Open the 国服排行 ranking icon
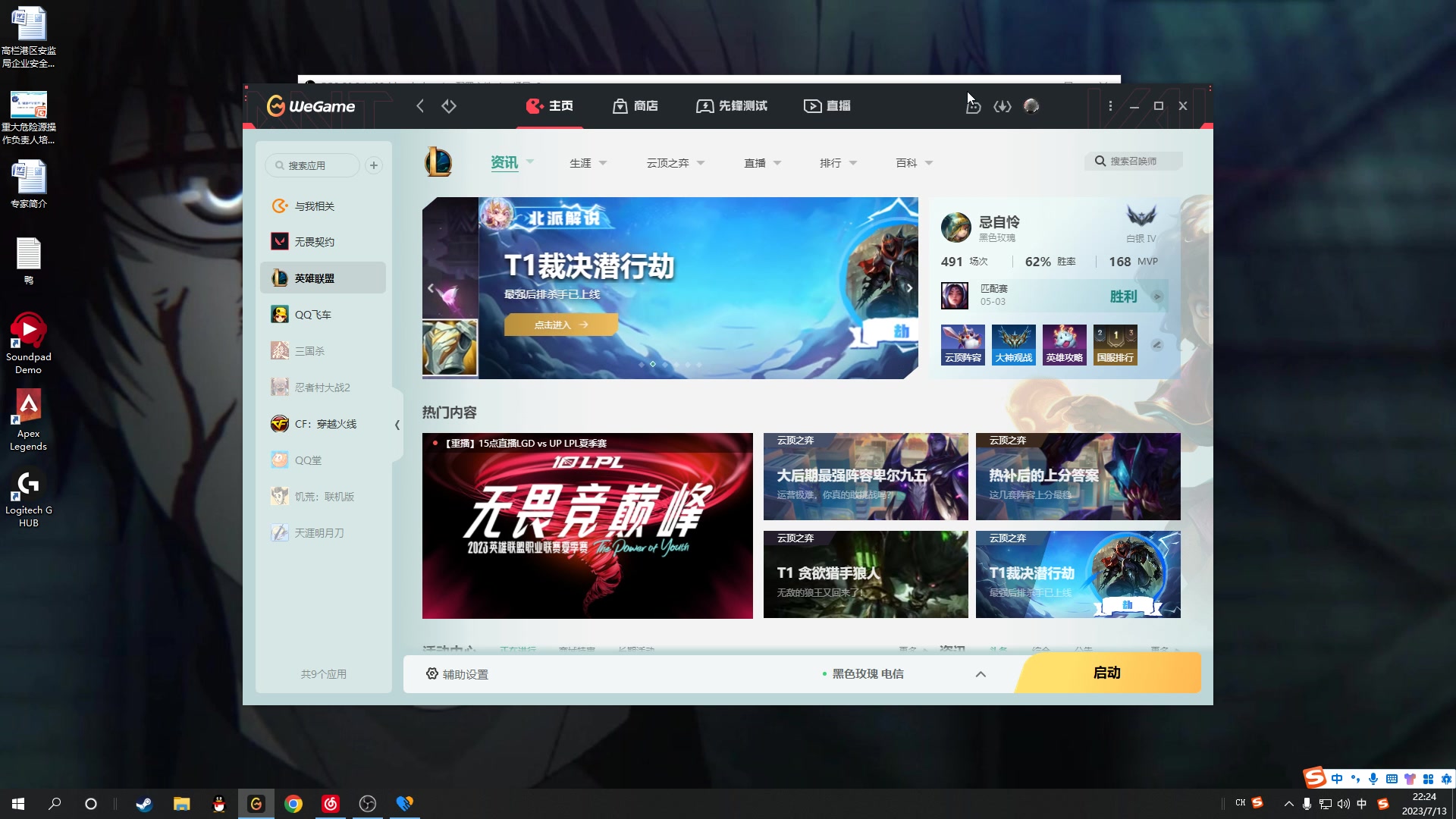 pos(1115,344)
